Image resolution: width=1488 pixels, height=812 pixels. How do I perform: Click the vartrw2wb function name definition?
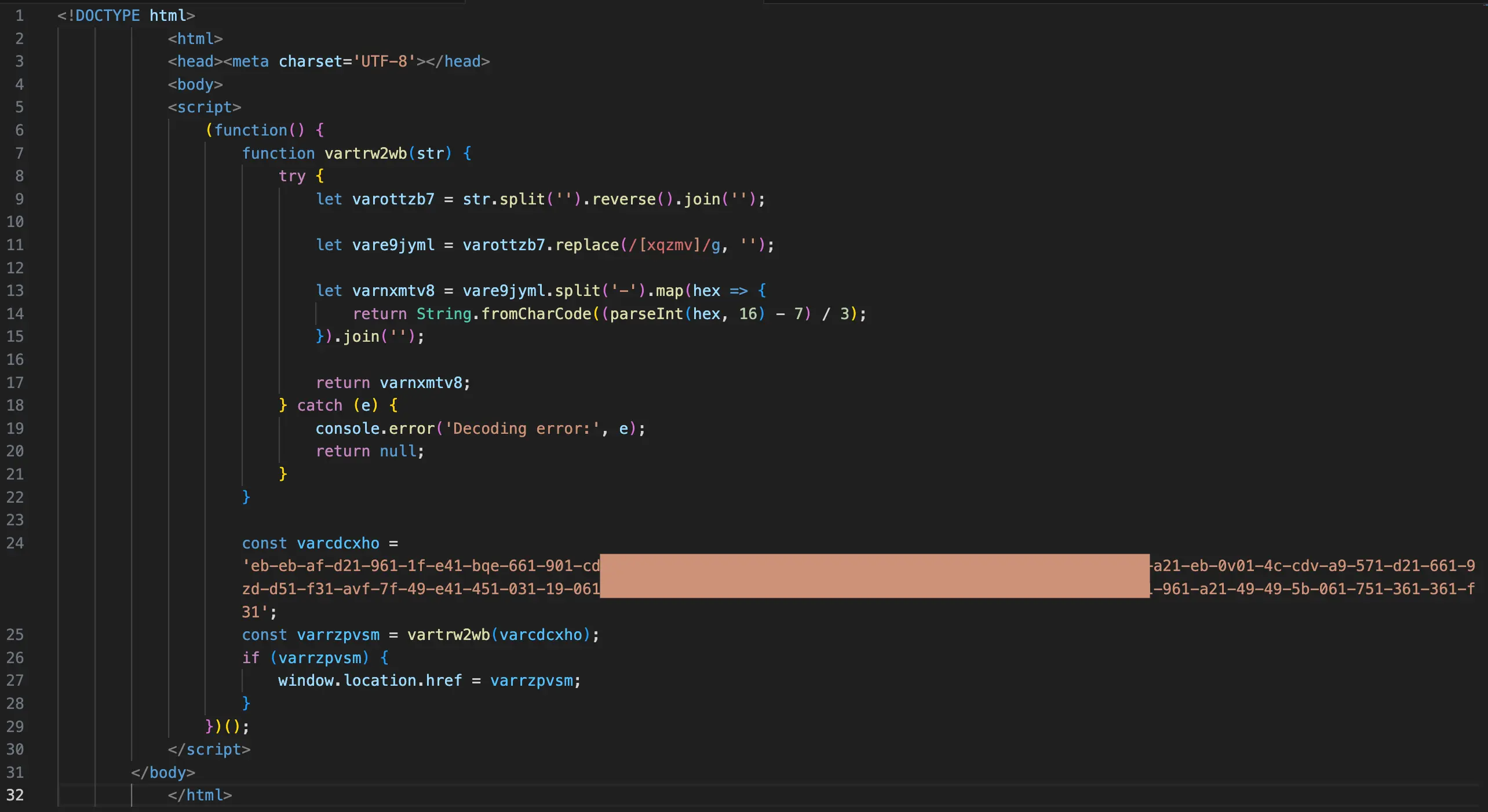click(365, 153)
